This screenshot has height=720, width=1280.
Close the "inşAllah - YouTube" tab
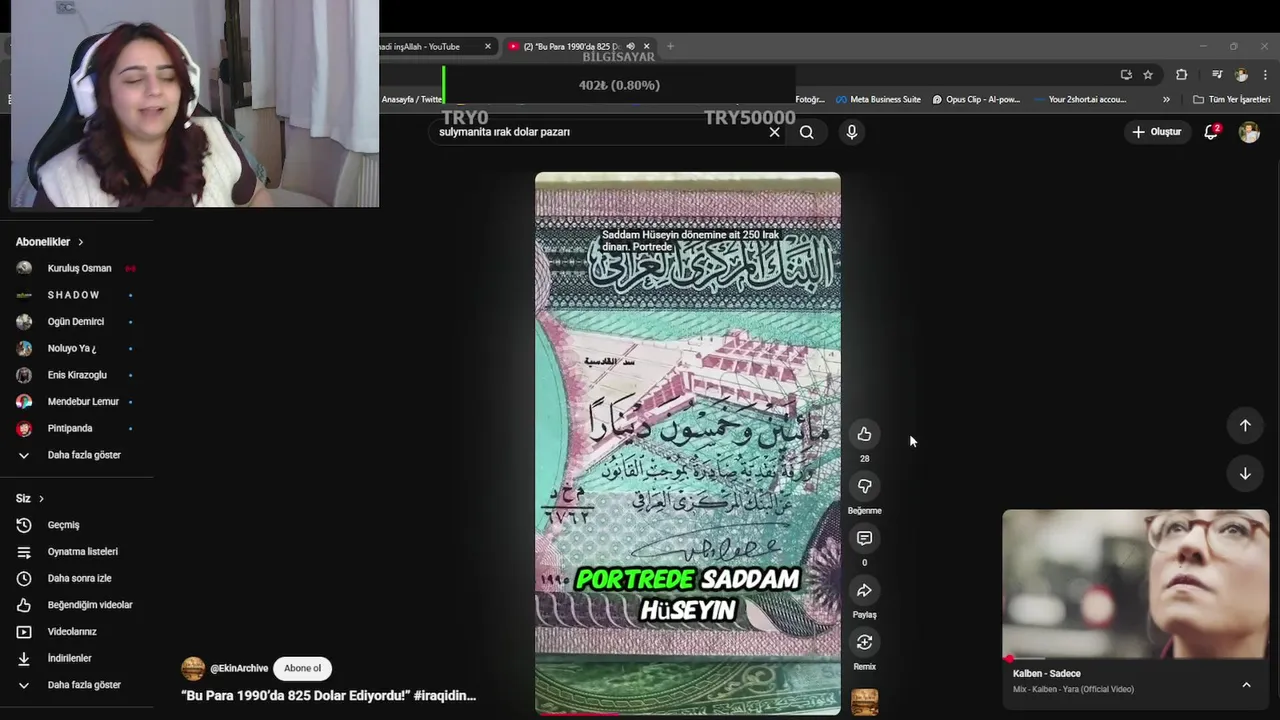(488, 46)
